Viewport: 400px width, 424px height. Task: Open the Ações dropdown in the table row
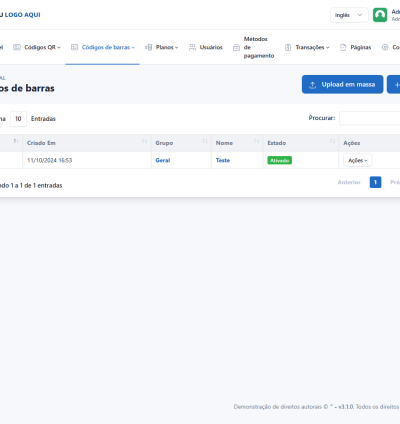pos(358,160)
